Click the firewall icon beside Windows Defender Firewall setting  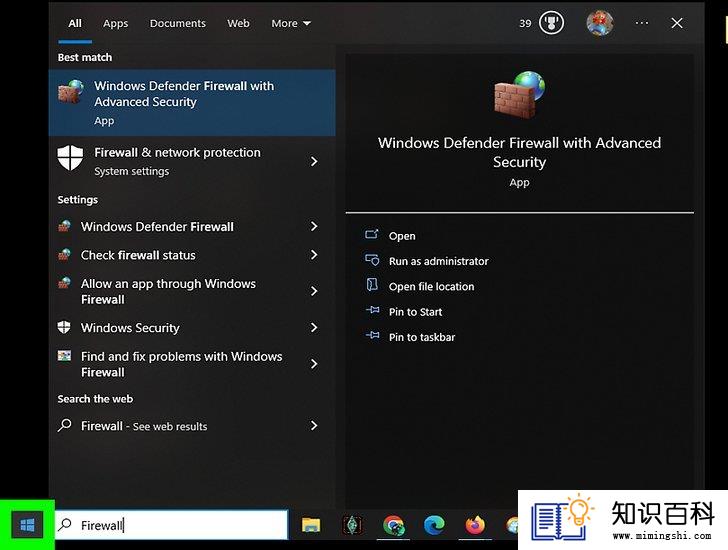[x=64, y=226]
